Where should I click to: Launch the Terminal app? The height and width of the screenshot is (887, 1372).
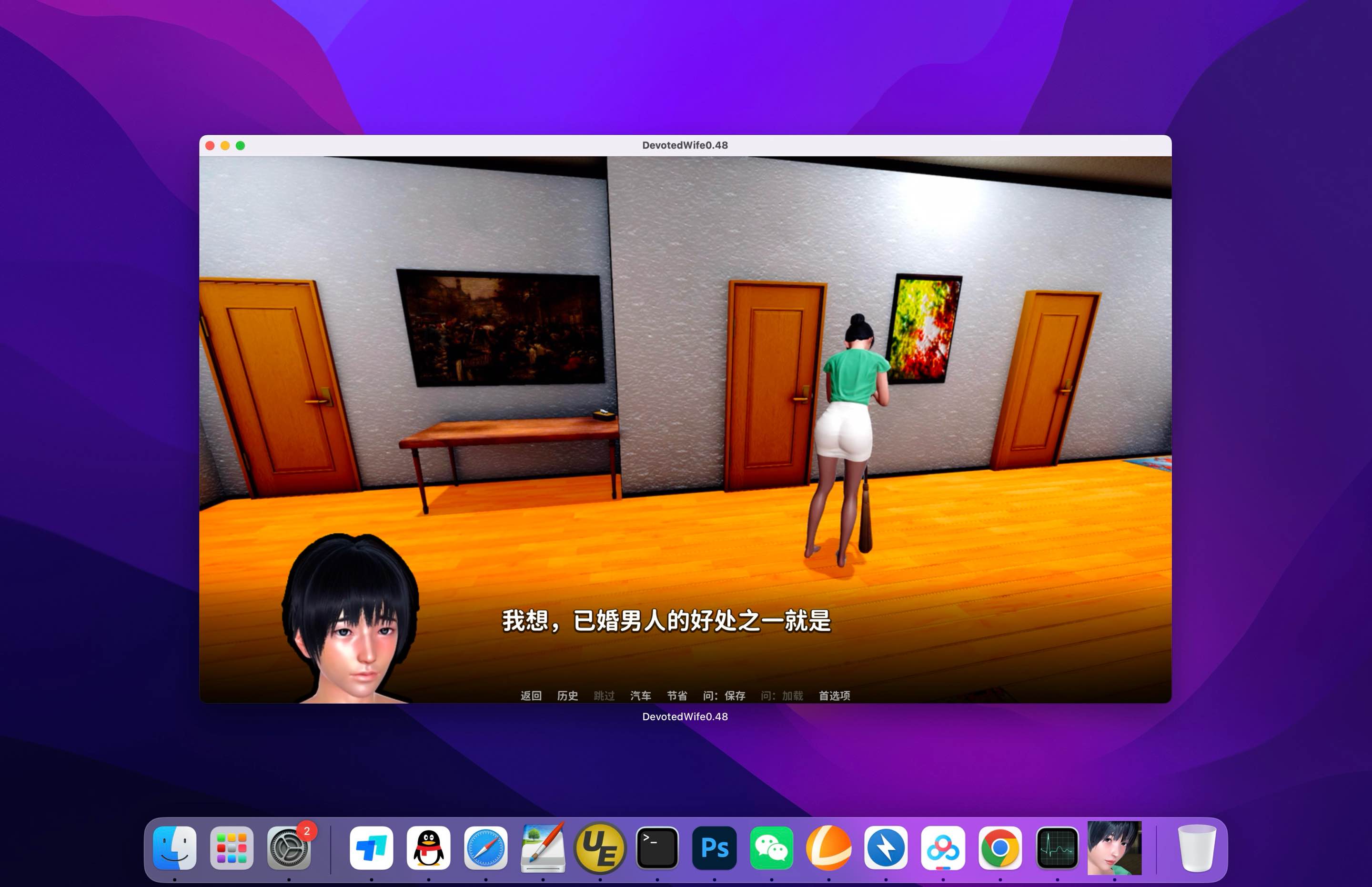point(658,847)
